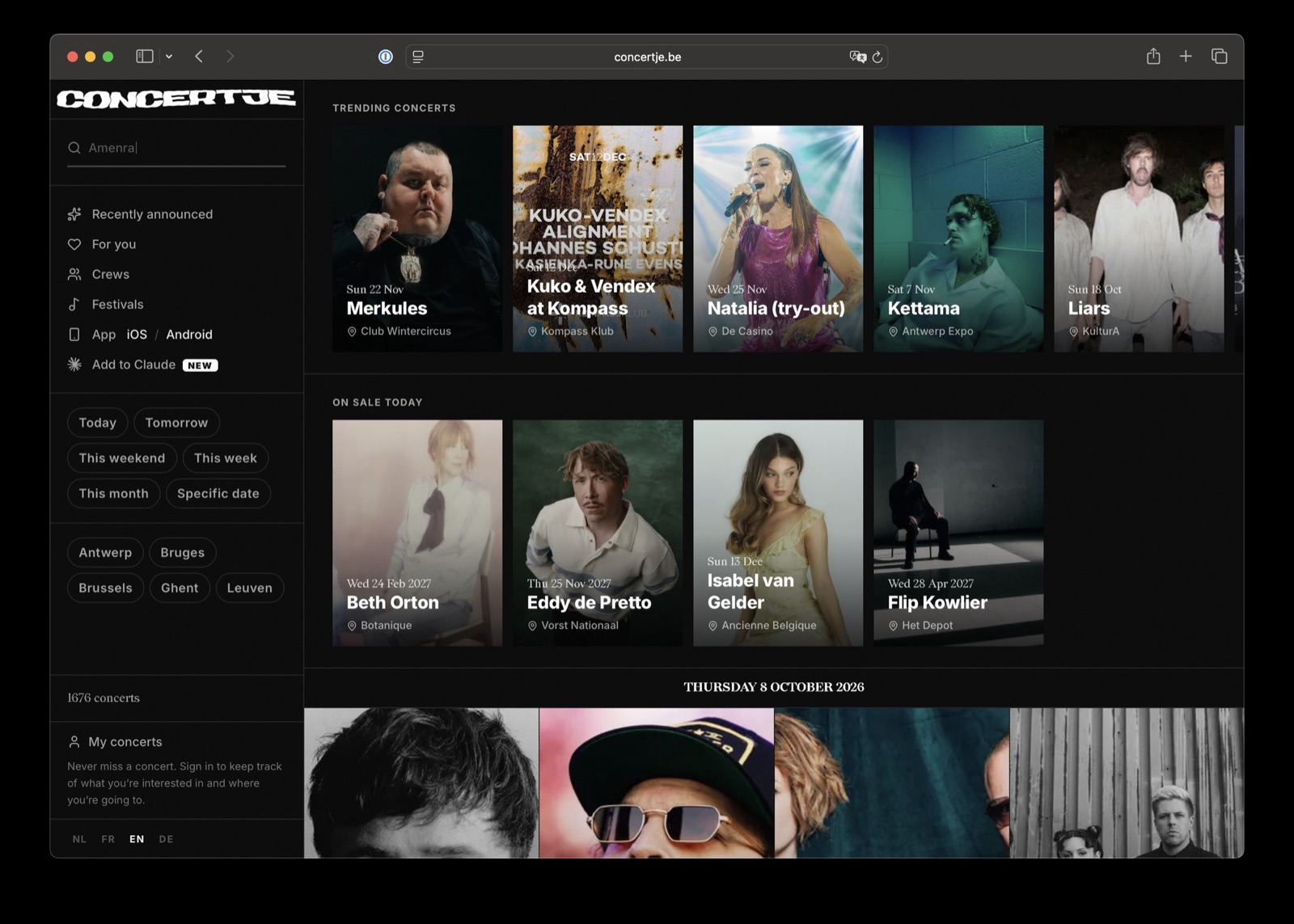The image size is (1294, 924).
Task: Filter concerts by This month
Action: [114, 494]
